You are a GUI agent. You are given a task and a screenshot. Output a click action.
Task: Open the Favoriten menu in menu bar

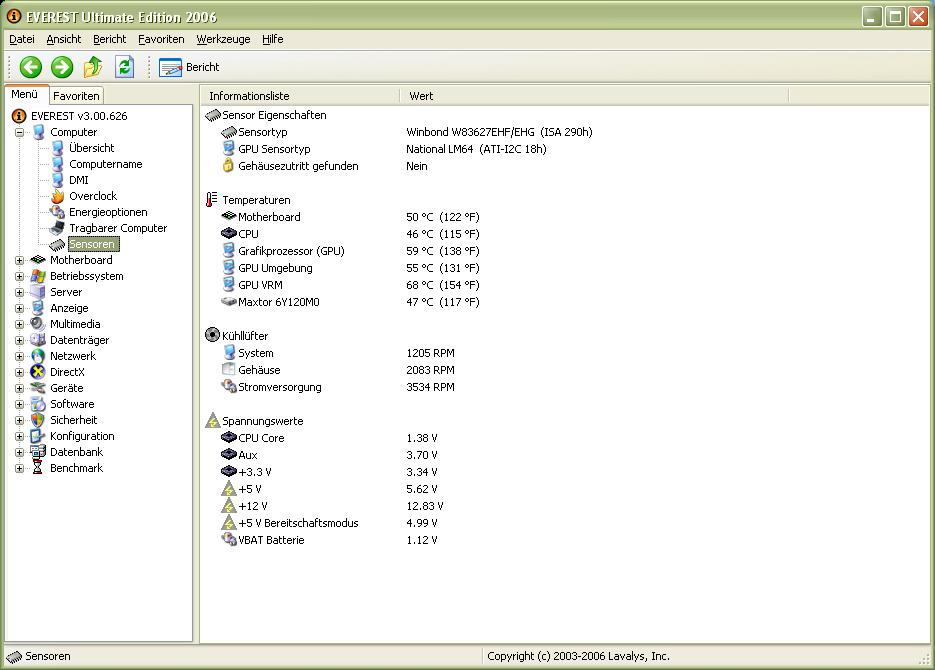[161, 39]
